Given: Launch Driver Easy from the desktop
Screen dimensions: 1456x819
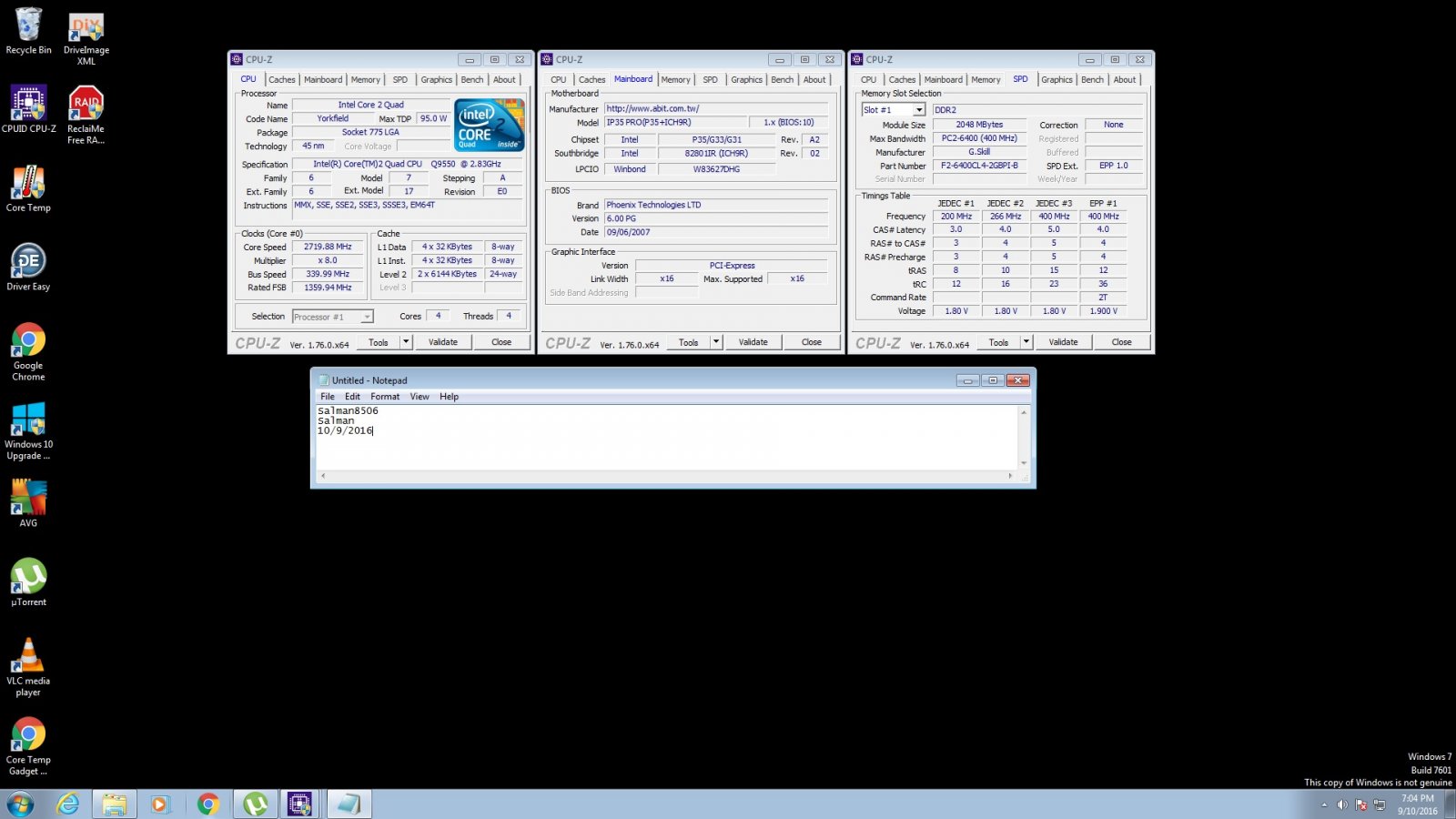Looking at the screenshot, I should pos(28,268).
